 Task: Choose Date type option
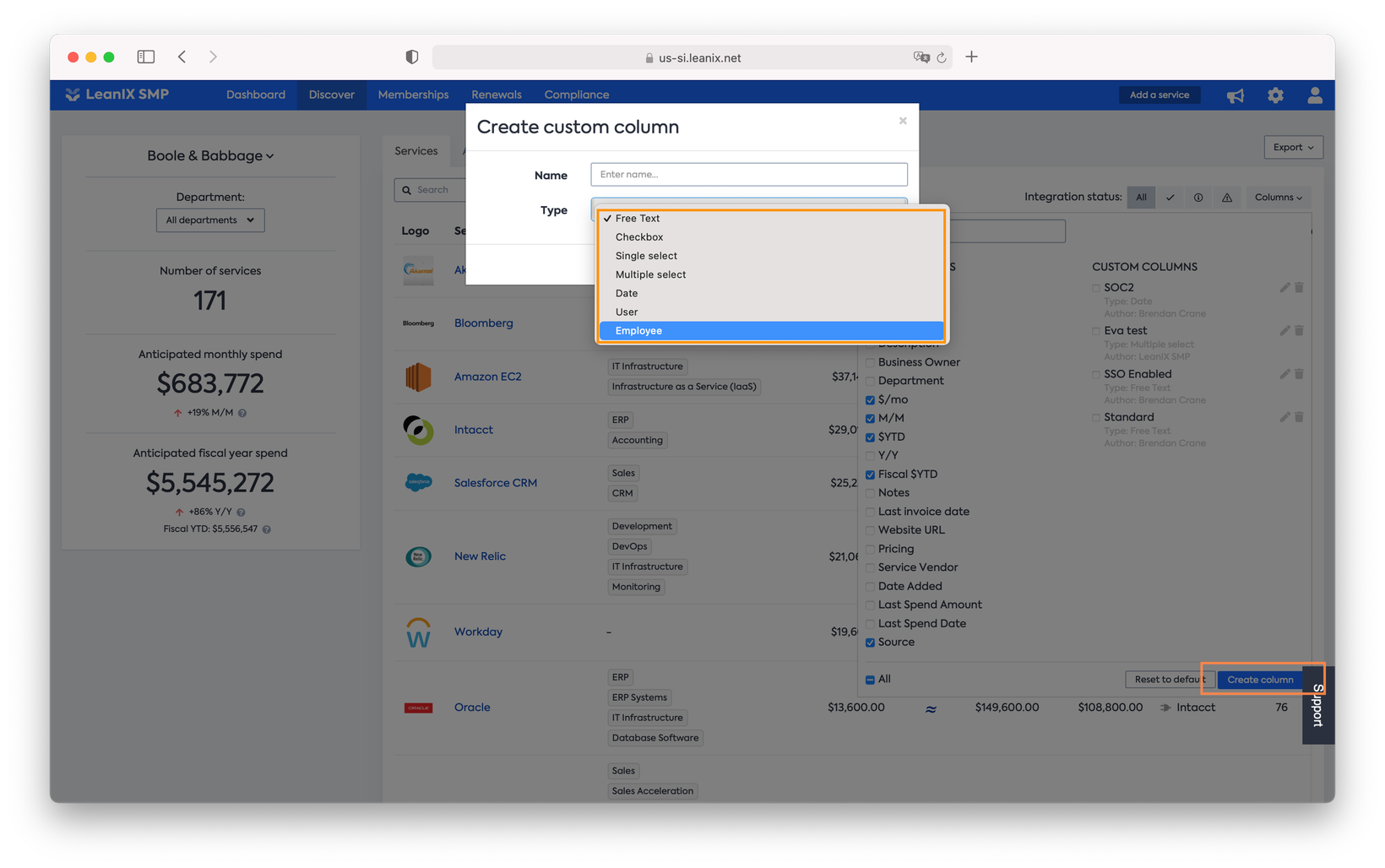click(771, 293)
